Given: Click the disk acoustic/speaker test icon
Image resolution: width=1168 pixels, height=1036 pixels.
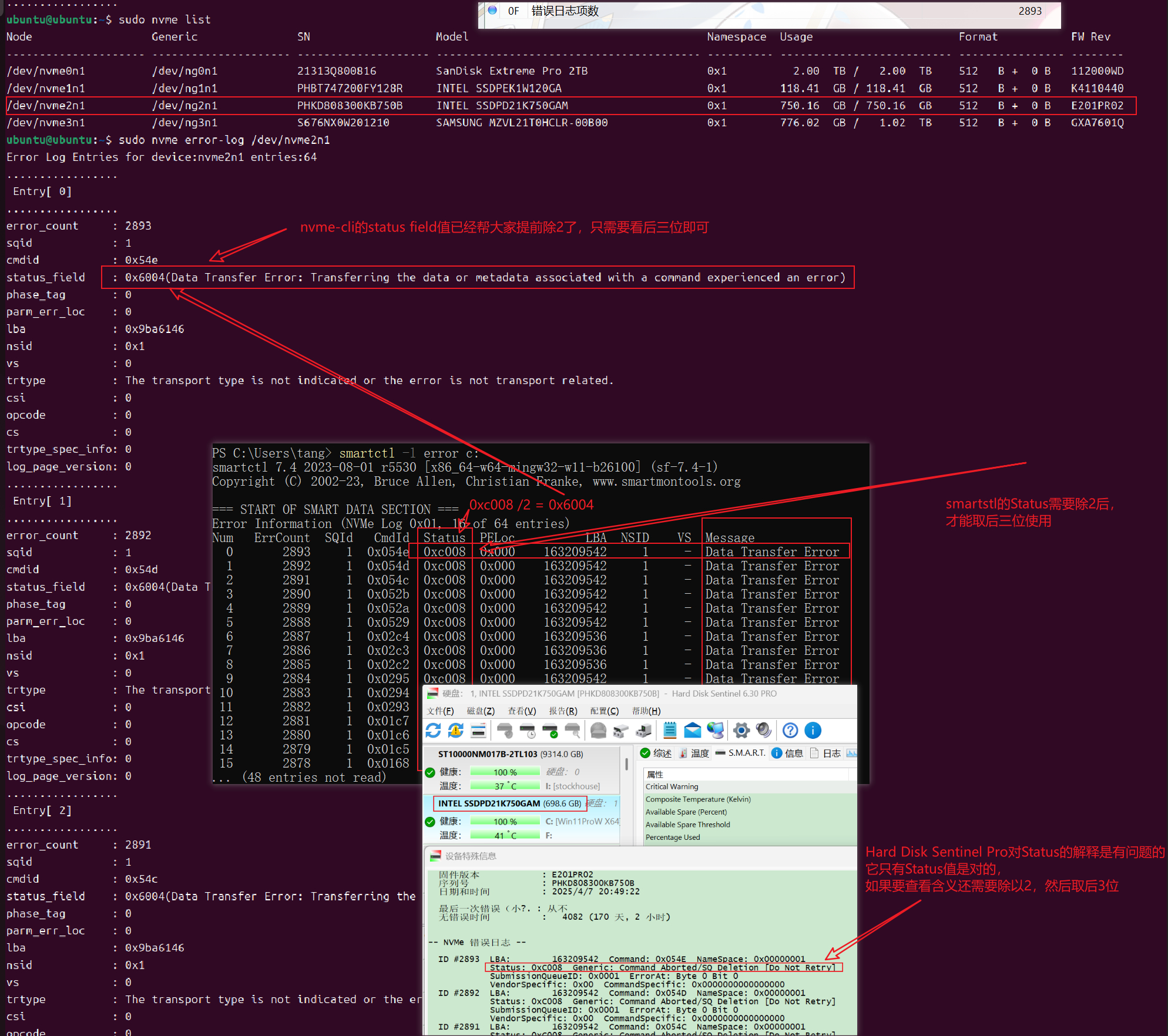Looking at the screenshot, I should 505,730.
